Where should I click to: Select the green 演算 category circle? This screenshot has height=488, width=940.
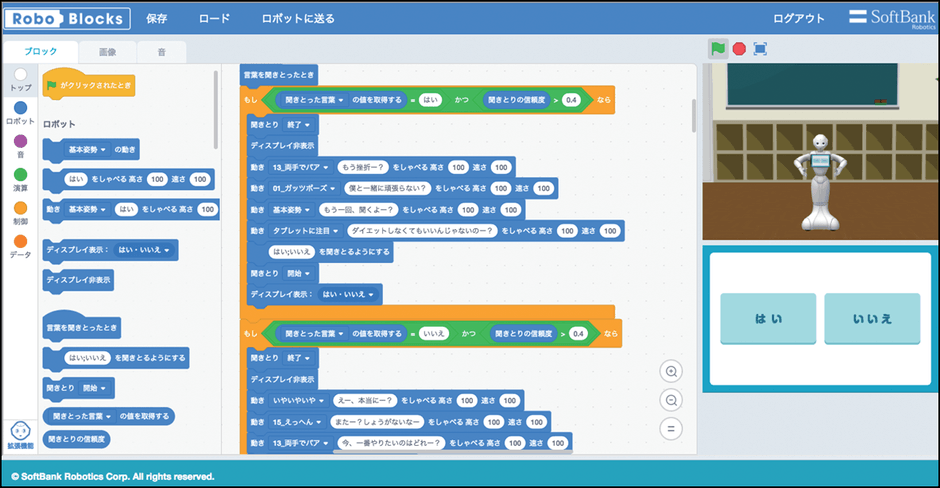tap(20, 174)
